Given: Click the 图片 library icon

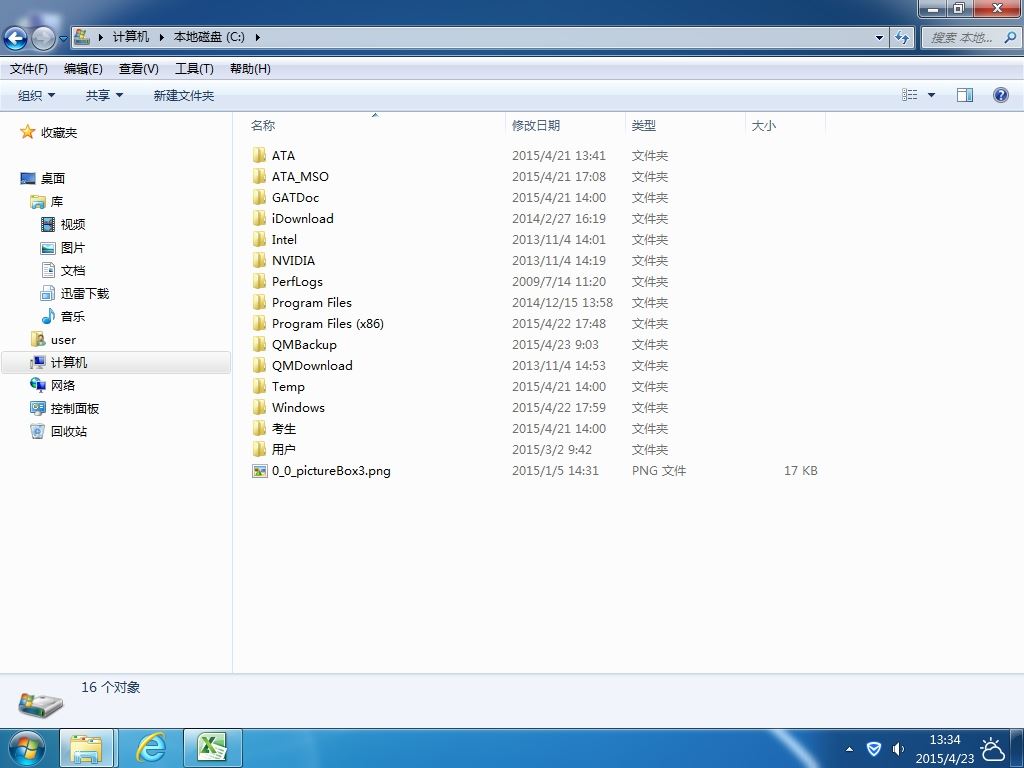Looking at the screenshot, I should coord(48,248).
